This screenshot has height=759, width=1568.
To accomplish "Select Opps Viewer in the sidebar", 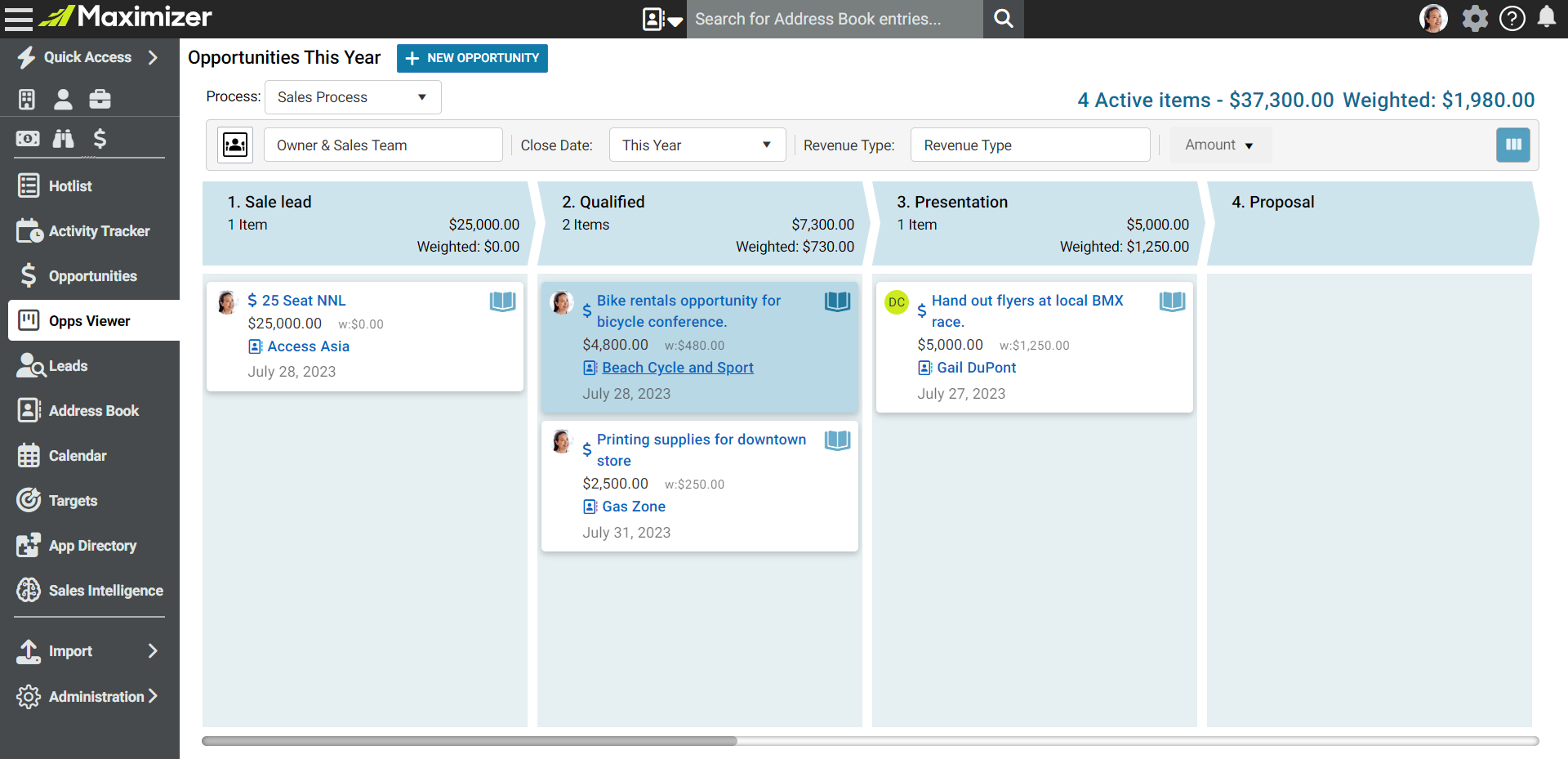I will pyautogui.click(x=94, y=321).
